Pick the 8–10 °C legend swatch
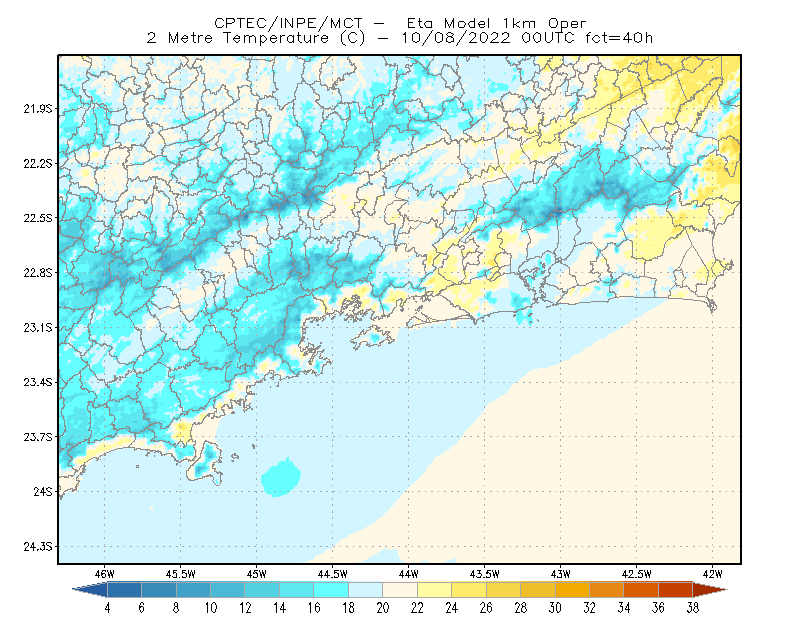800x618 pixels. click(x=193, y=590)
